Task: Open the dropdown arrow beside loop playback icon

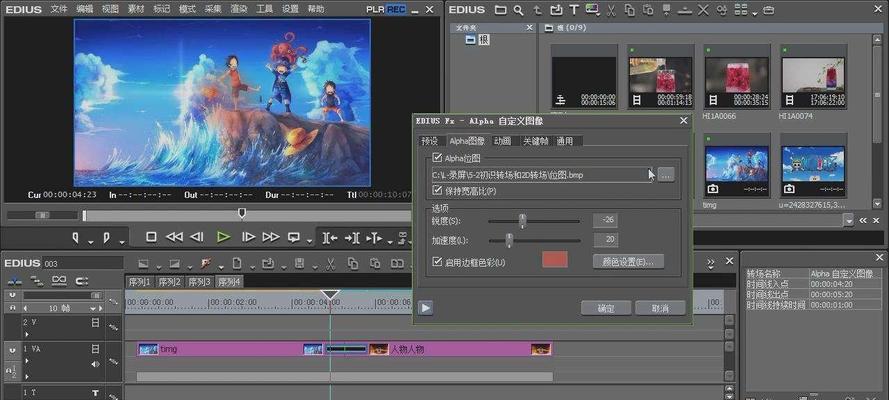Action: [x=309, y=242]
